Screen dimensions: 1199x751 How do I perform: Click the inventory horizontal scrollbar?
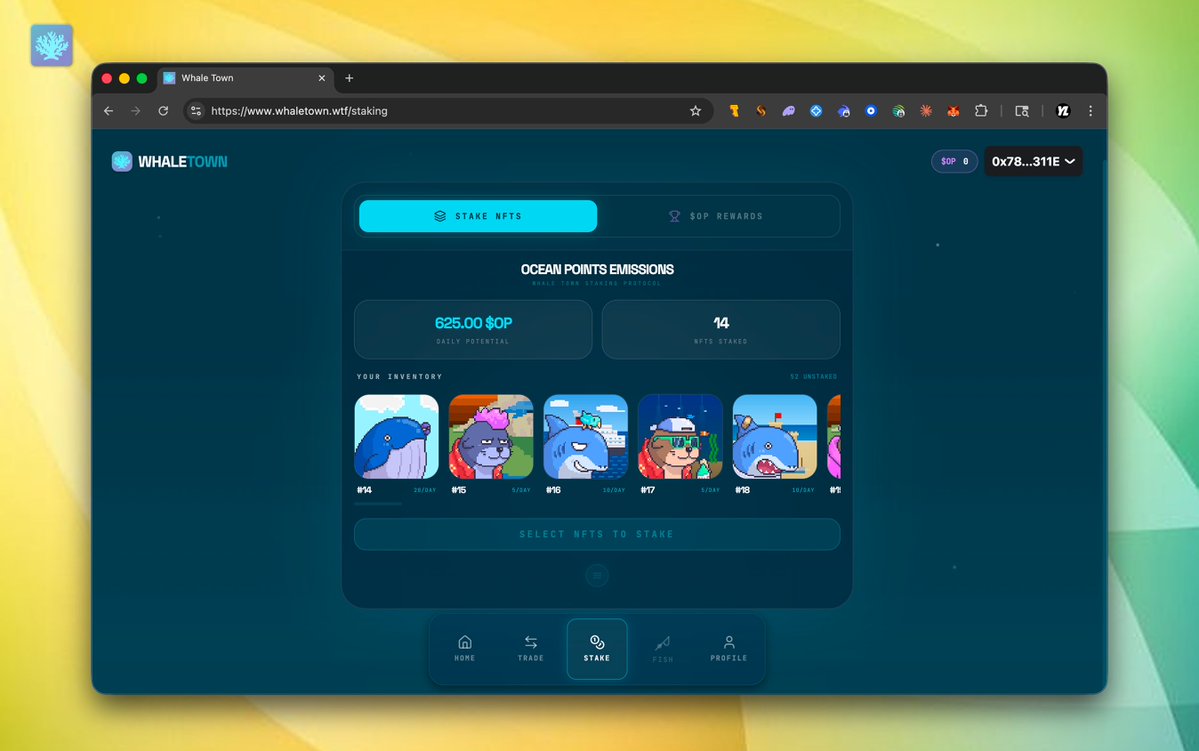(378, 503)
